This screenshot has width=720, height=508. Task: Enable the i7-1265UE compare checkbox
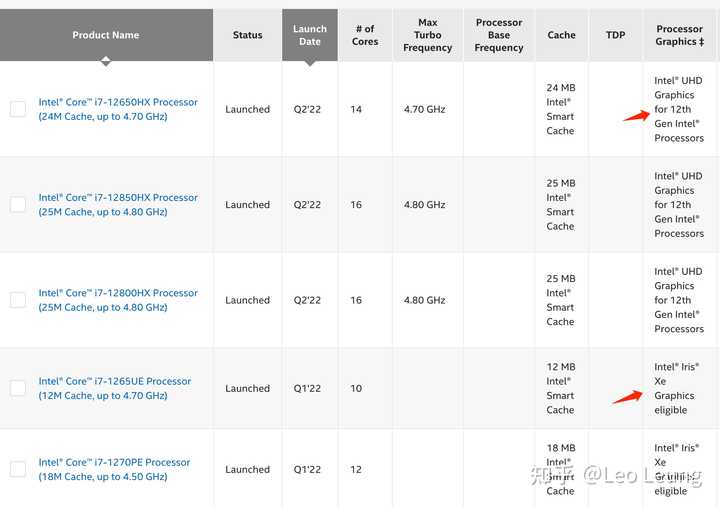click(18, 388)
